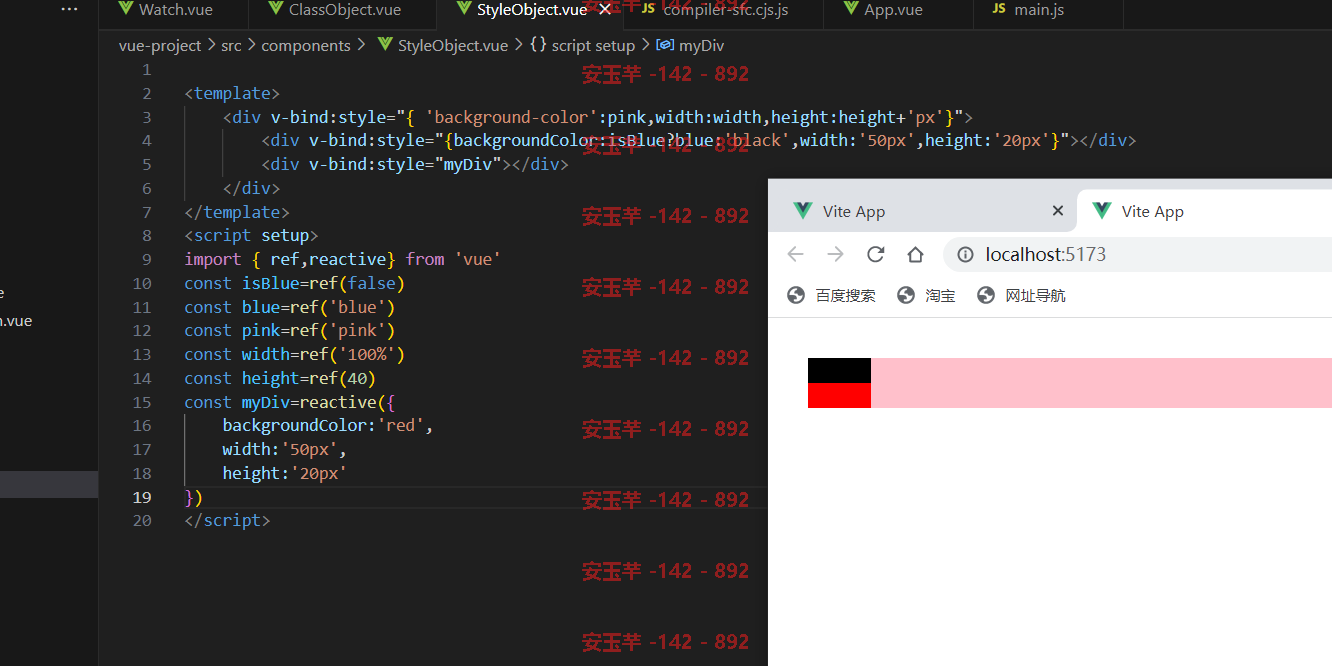The width and height of the screenshot is (1332, 666).
Task: Click the localhost:5173 address bar
Action: (x=1138, y=254)
